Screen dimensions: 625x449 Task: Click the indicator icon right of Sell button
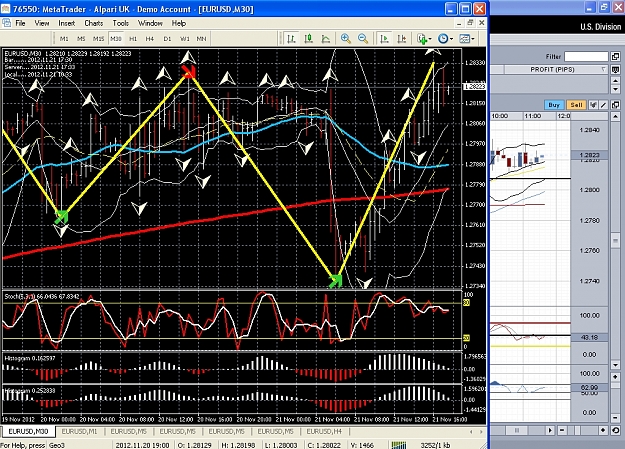click(x=593, y=105)
